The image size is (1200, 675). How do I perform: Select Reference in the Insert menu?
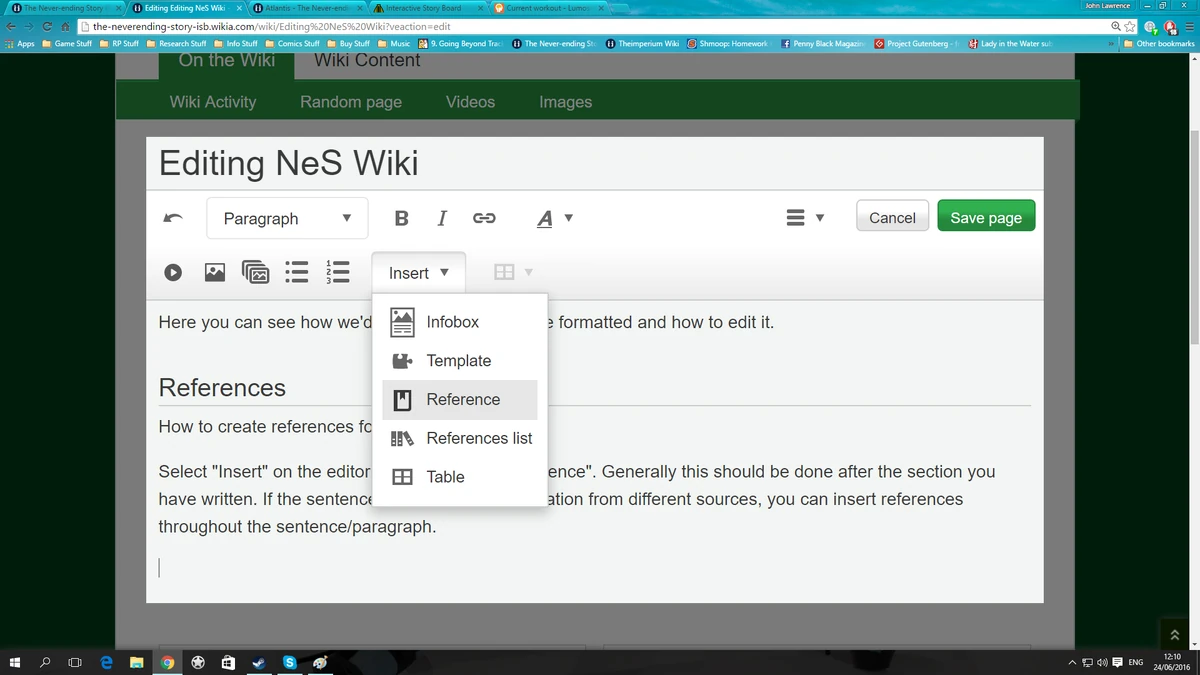(462, 400)
